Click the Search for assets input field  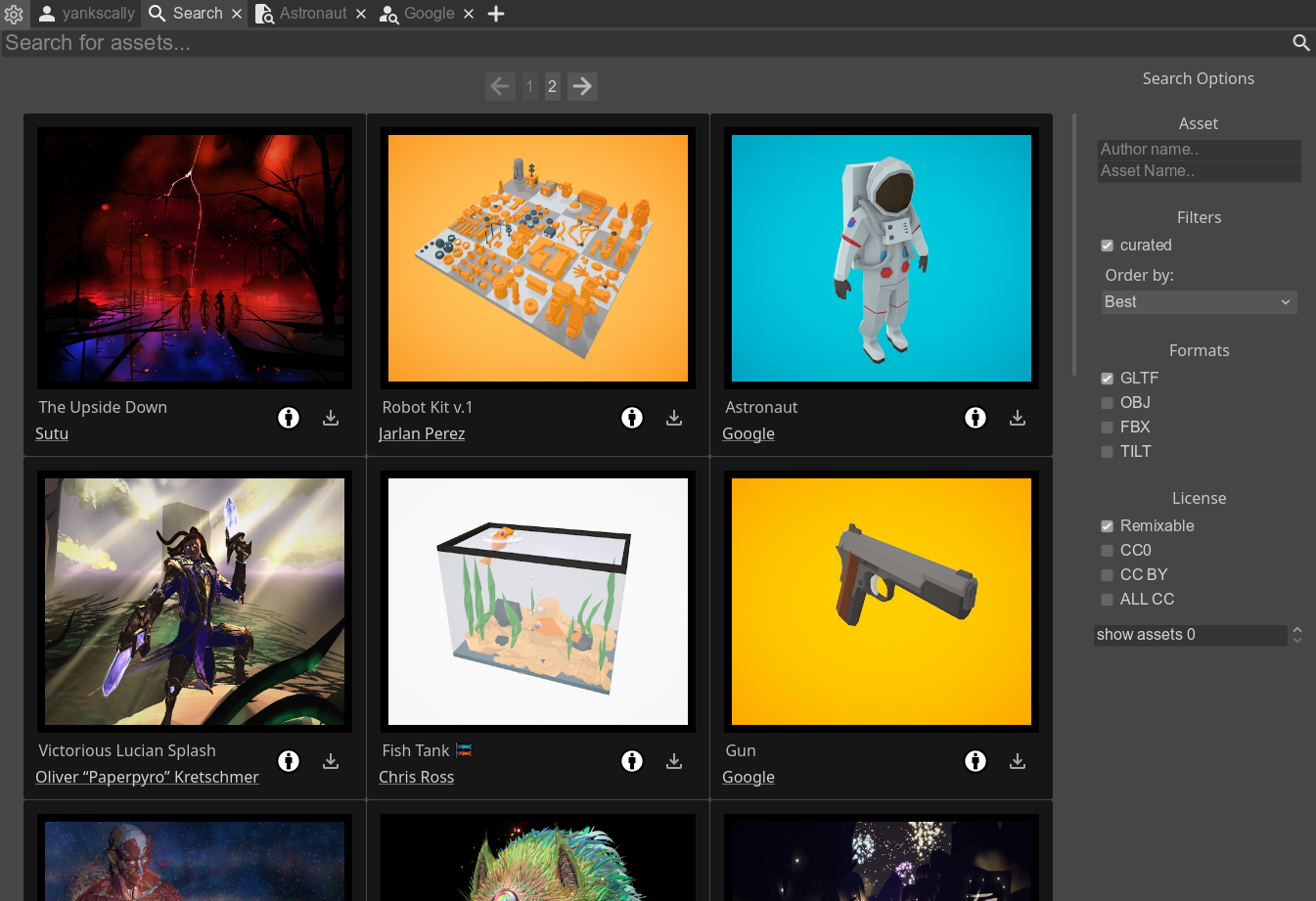(646, 43)
